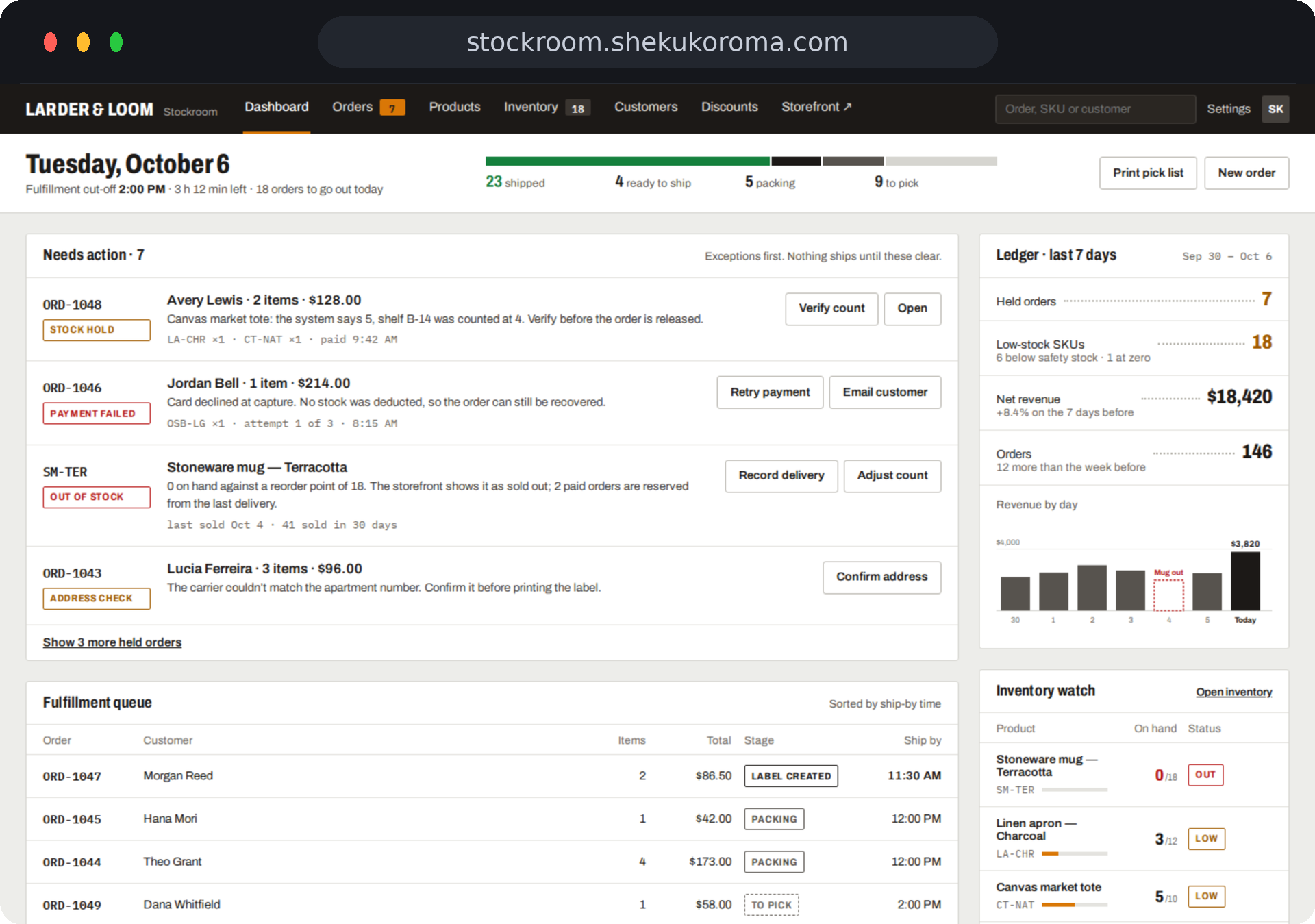Image resolution: width=1315 pixels, height=924 pixels.
Task: Click Verify count for ORD-1048
Action: [831, 309]
